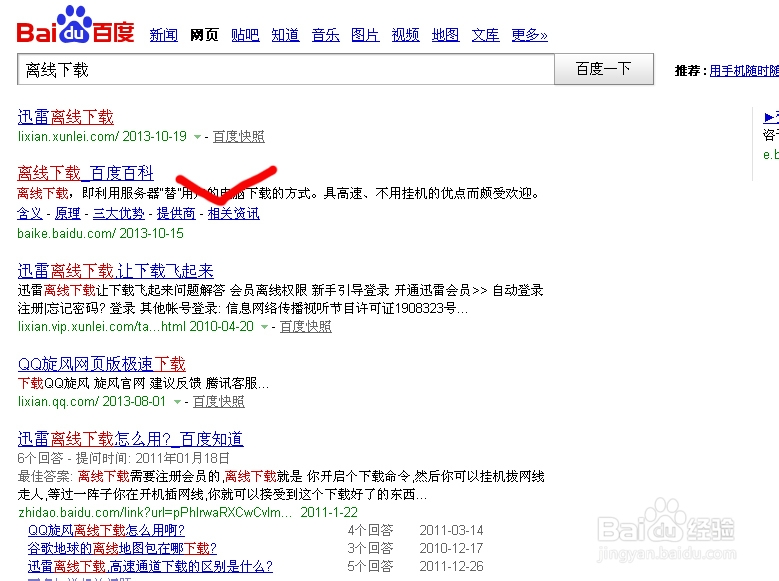Viewport: 779px width, 581px height.
Task: Expand dropdown arrow next to lixian.xunlei.com 2013-10-19
Action: 197,137
